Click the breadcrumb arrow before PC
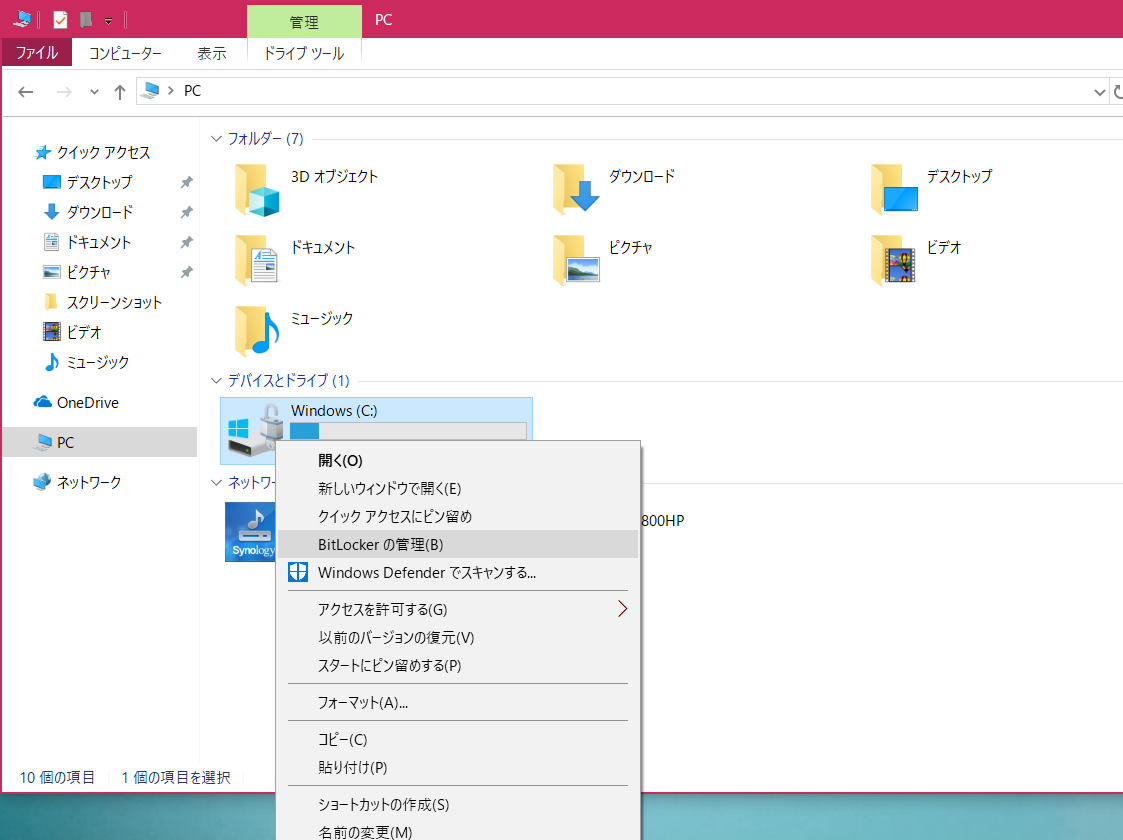1123x840 pixels. click(170, 90)
